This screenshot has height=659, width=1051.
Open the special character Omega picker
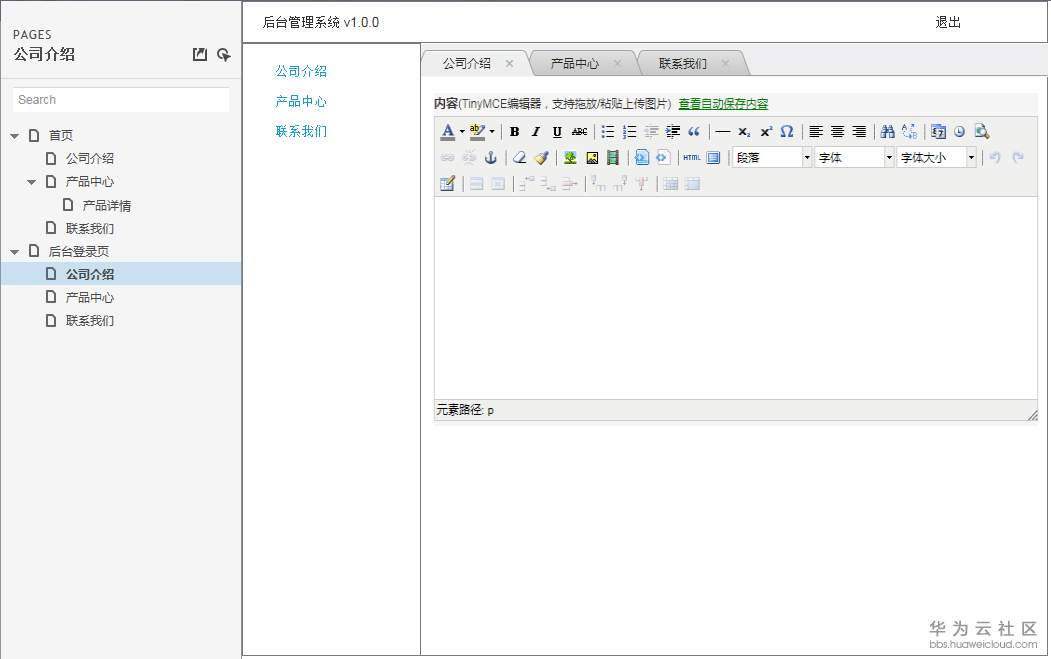pyautogui.click(x=787, y=132)
